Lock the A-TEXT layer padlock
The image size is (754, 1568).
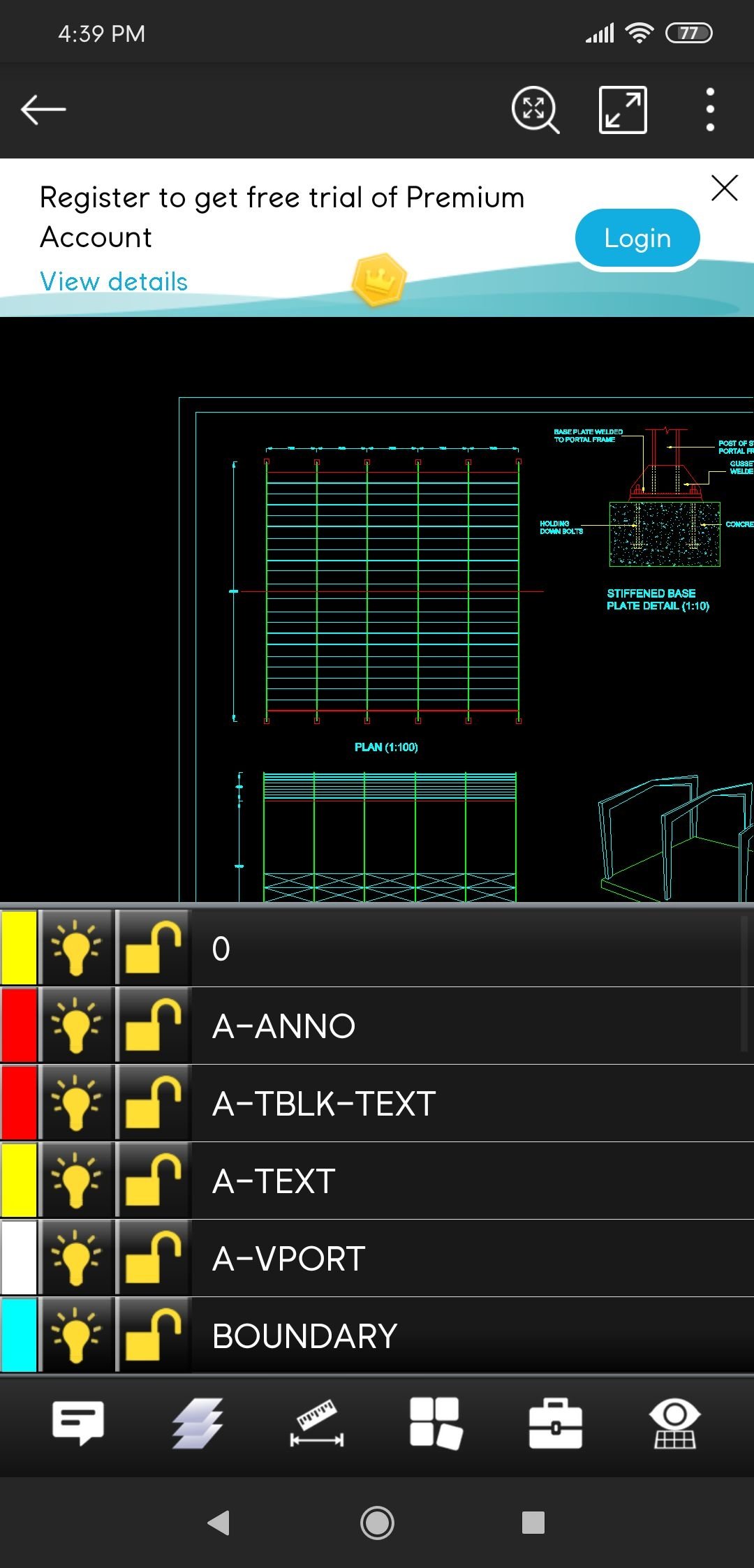[x=153, y=1181]
